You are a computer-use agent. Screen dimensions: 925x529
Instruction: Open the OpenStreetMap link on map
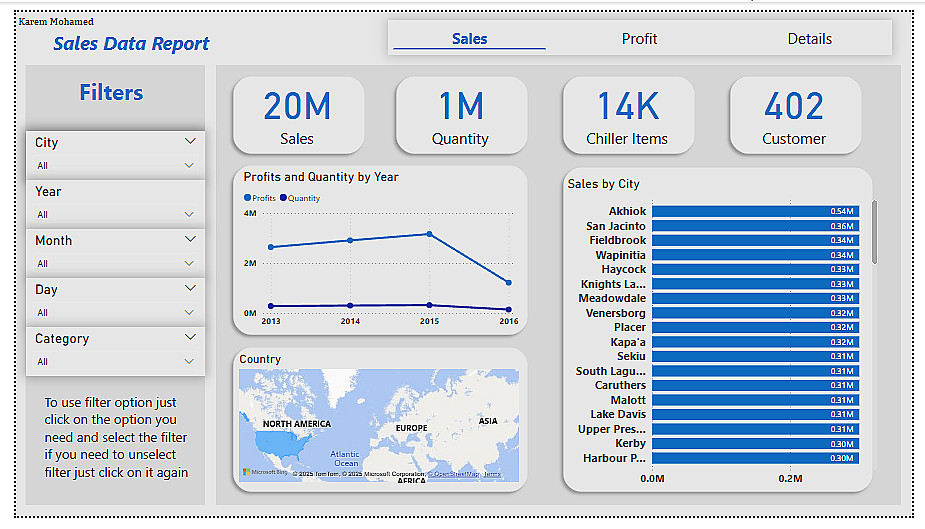tap(456, 474)
